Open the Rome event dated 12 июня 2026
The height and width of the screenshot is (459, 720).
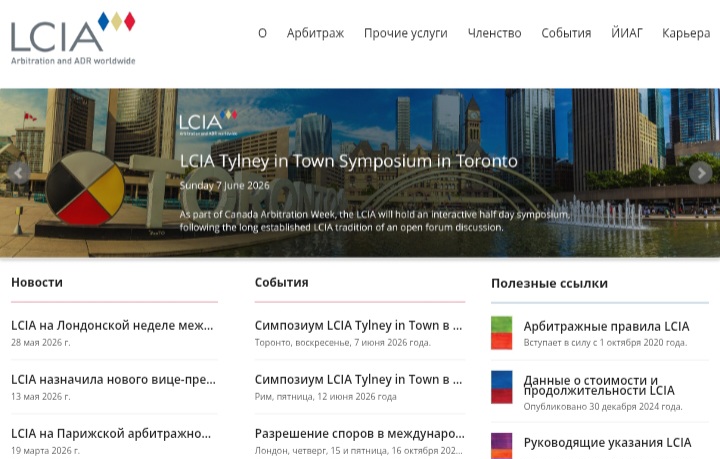[x=359, y=380]
